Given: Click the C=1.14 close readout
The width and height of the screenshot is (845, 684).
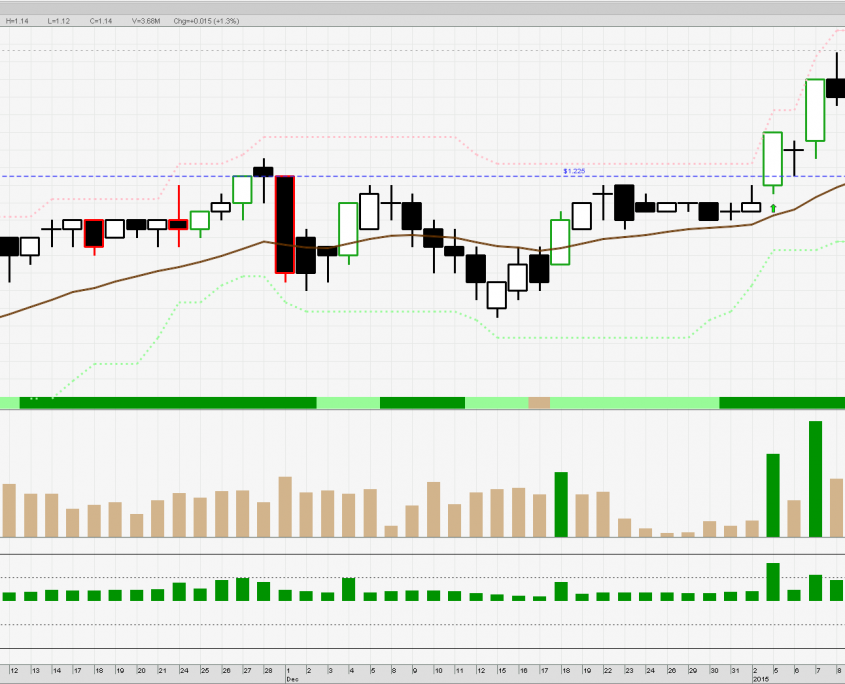Looking at the screenshot, I should point(102,19).
